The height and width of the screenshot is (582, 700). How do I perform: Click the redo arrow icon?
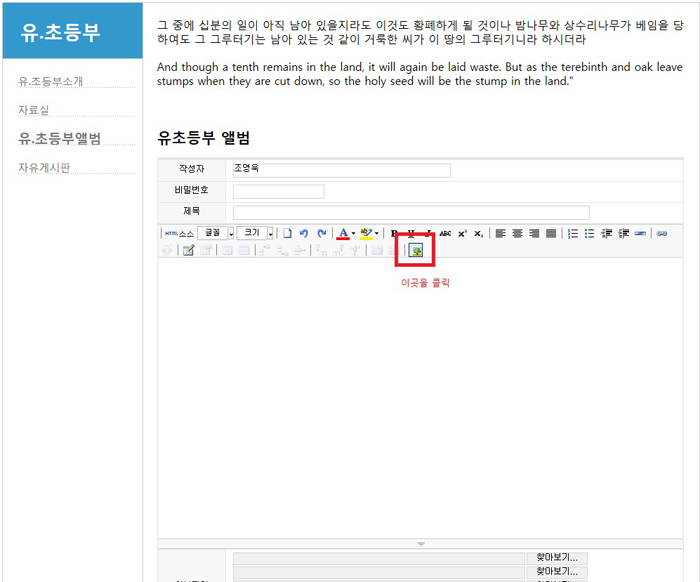point(321,233)
